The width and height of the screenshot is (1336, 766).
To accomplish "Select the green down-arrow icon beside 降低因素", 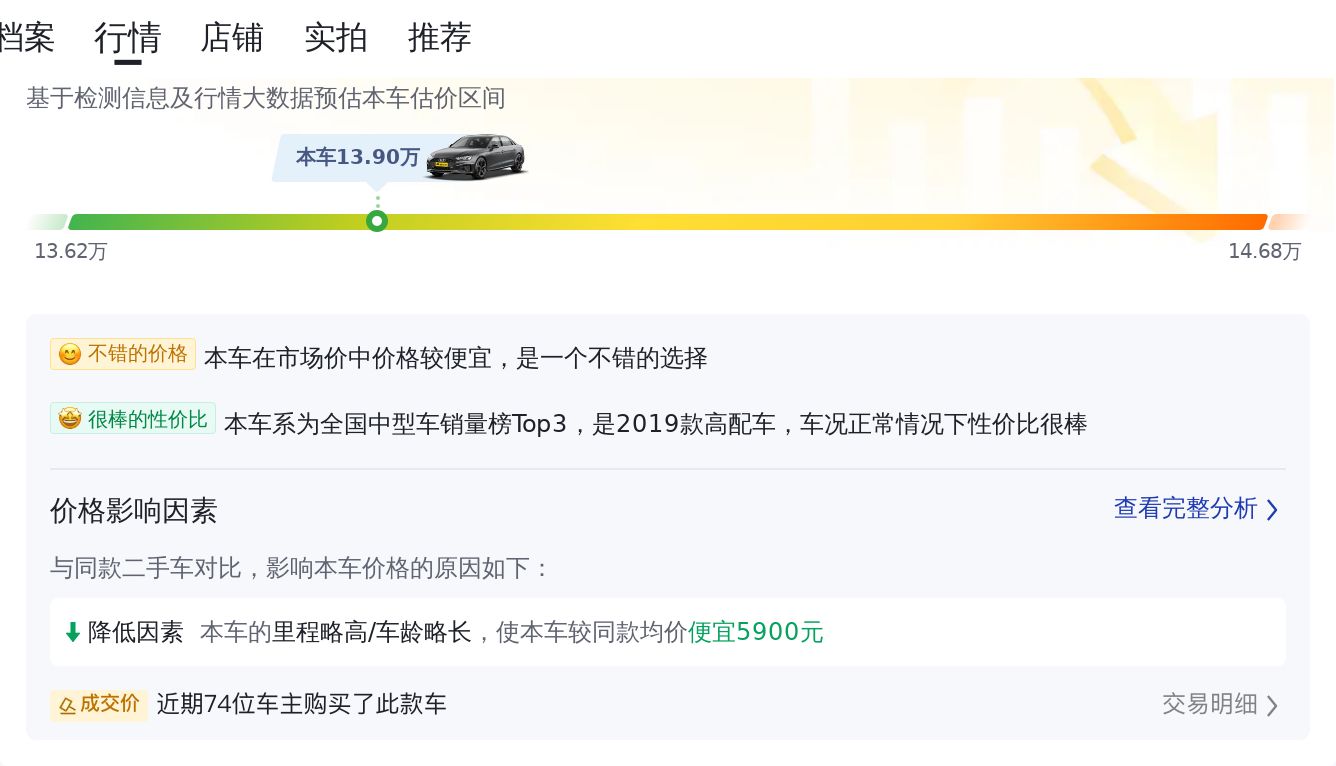I will click(x=71, y=632).
